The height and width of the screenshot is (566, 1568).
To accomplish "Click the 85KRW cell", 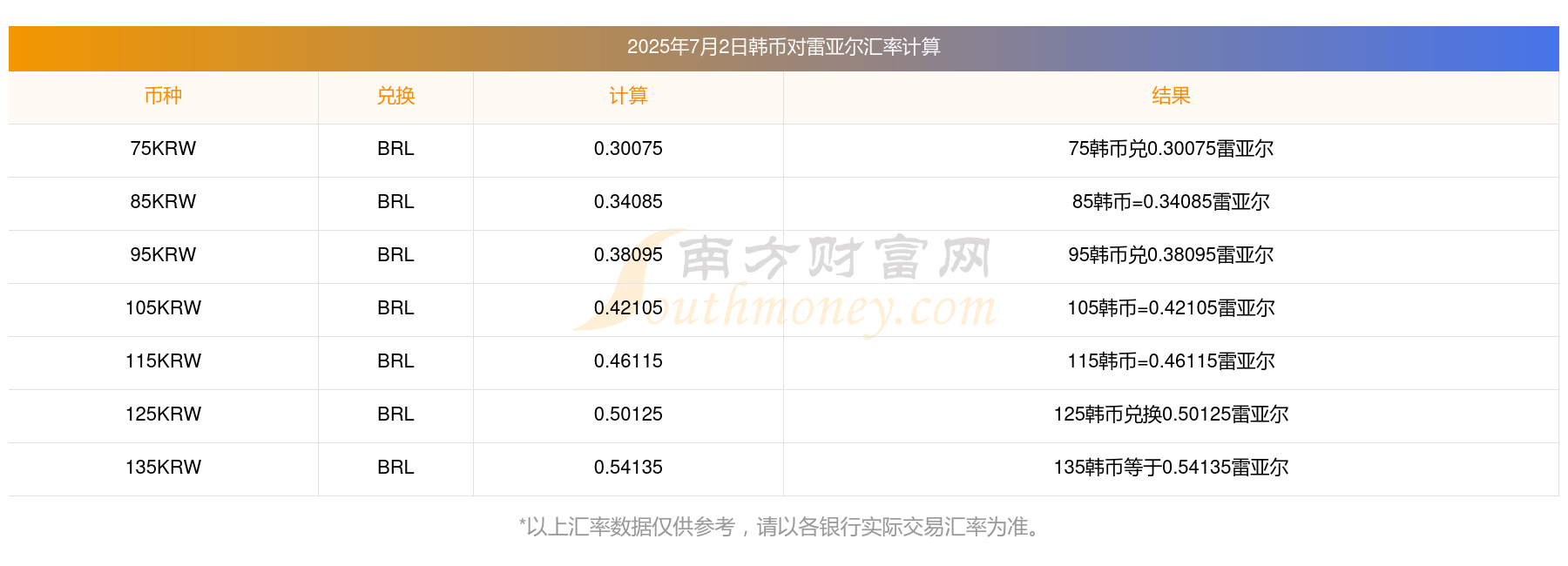I will point(163,202).
